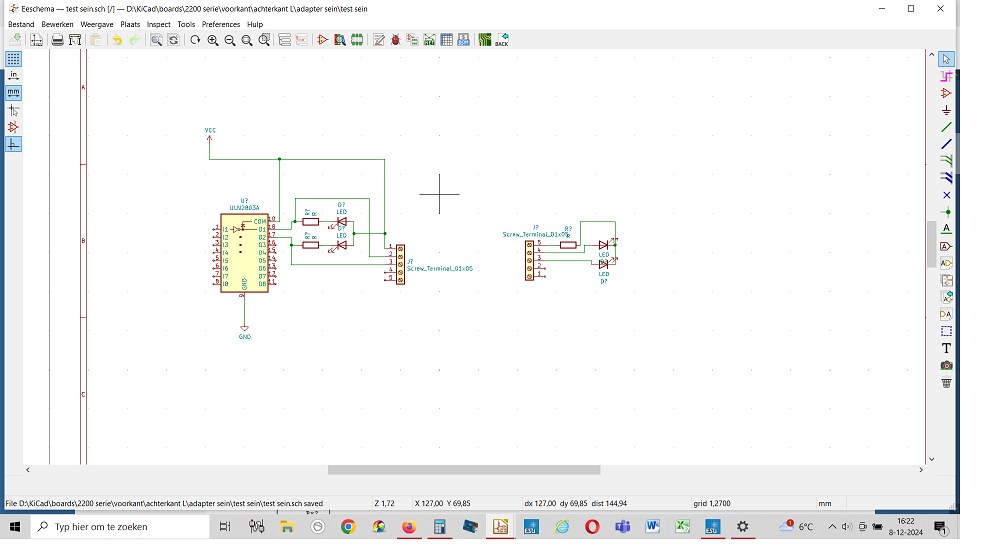Select the Delete items trash tool

click(946, 382)
